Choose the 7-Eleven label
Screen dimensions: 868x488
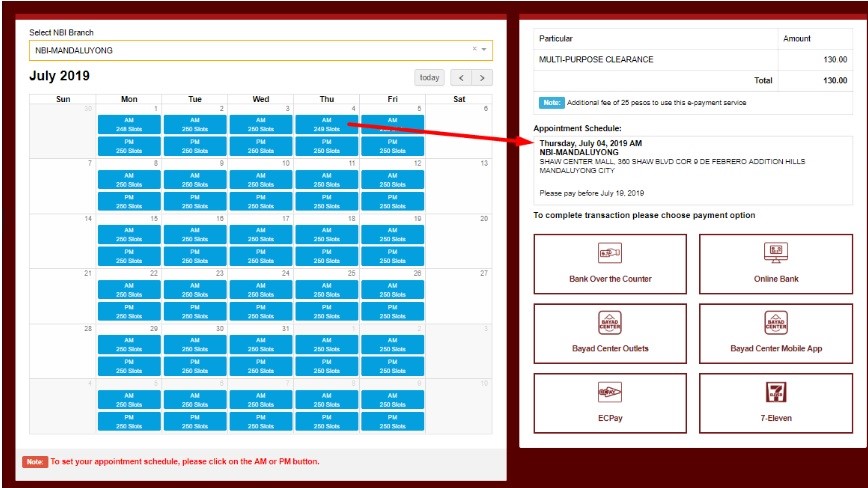(x=776, y=418)
